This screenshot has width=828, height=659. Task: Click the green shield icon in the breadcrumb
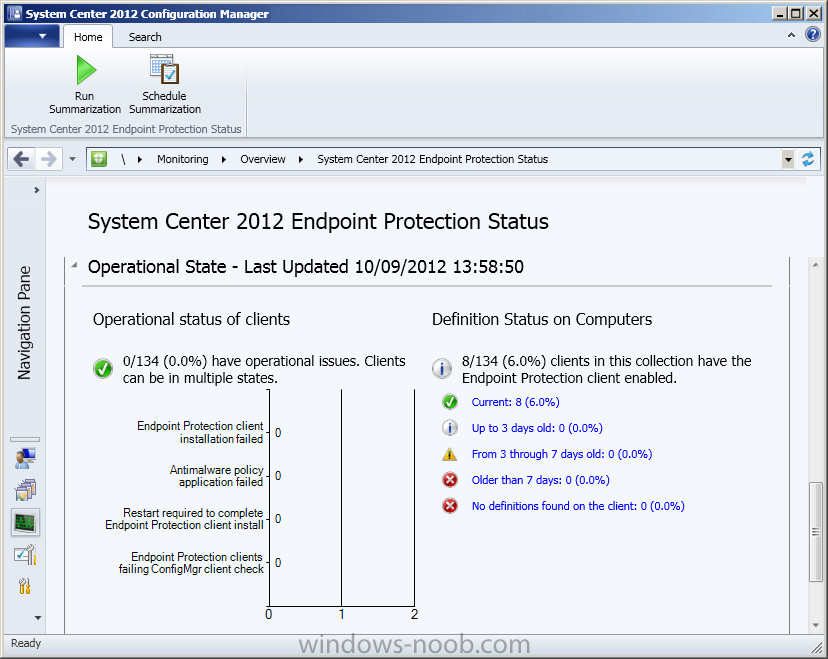99,159
